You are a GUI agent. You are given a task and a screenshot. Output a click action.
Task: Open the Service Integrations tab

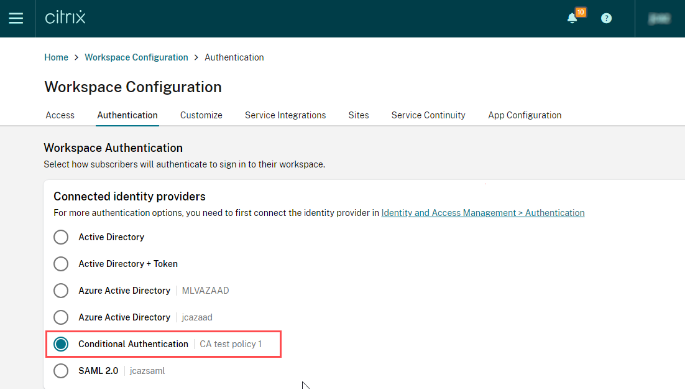[285, 115]
